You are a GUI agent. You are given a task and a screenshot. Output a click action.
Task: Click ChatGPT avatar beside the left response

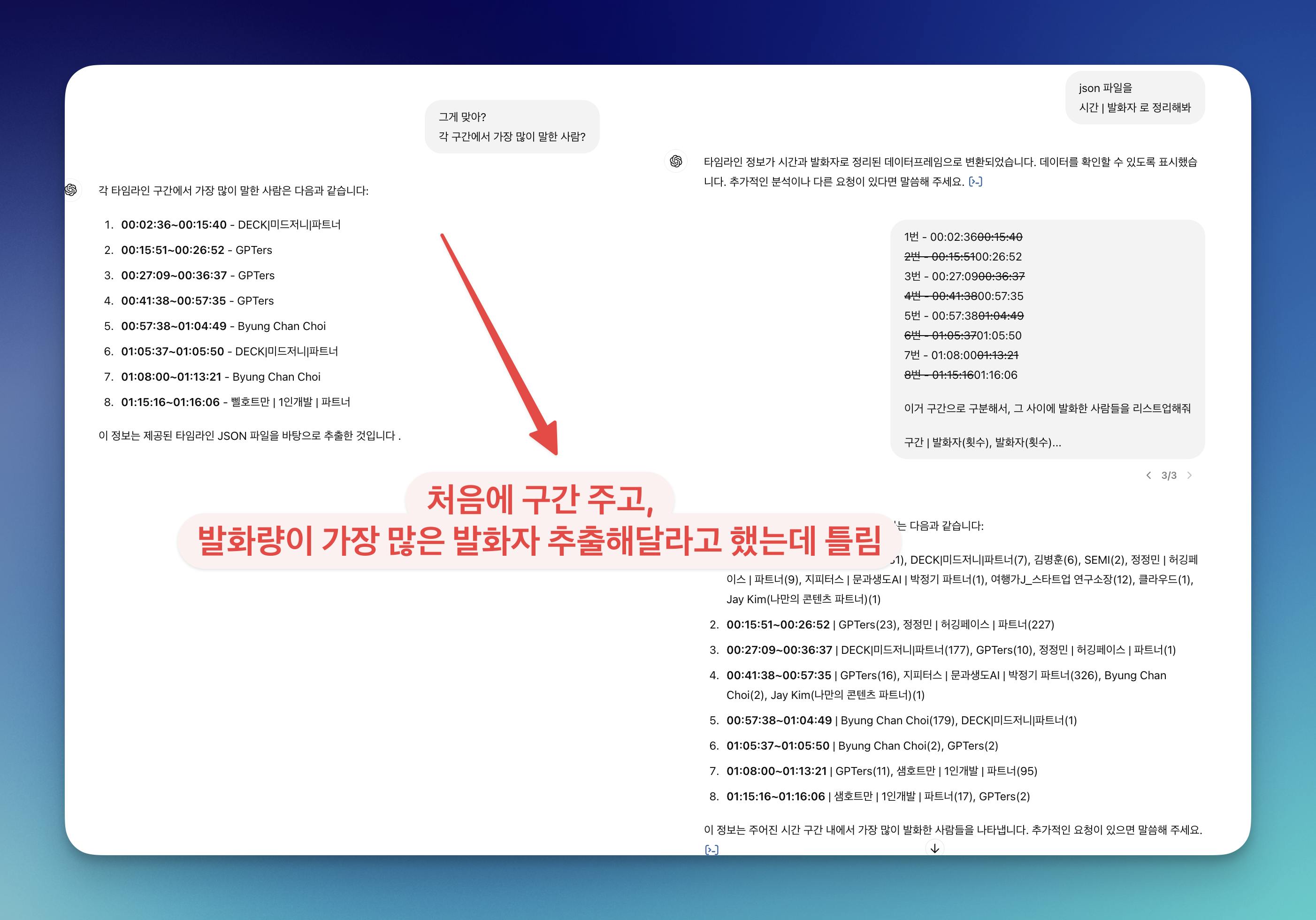72,190
